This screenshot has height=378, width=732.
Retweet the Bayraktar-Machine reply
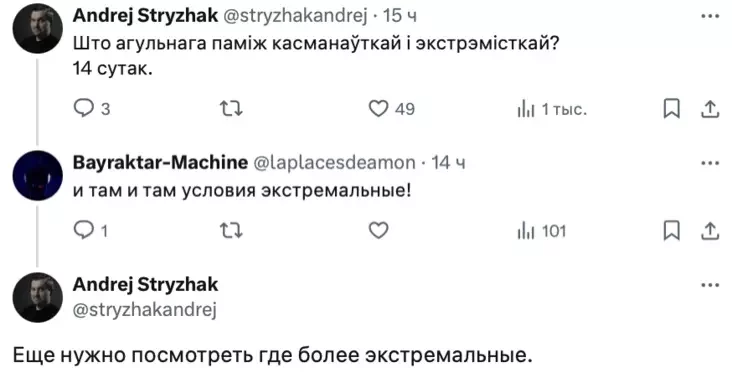coord(231,231)
